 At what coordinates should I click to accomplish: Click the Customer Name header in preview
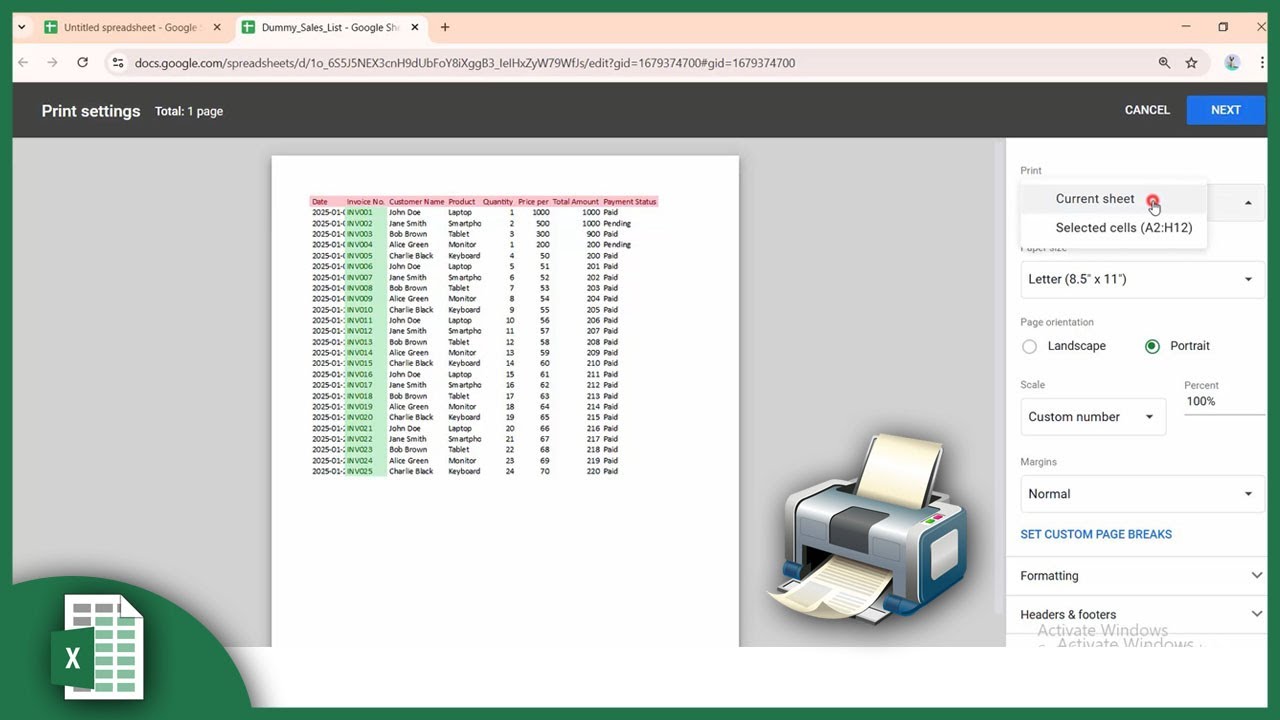[x=416, y=202]
